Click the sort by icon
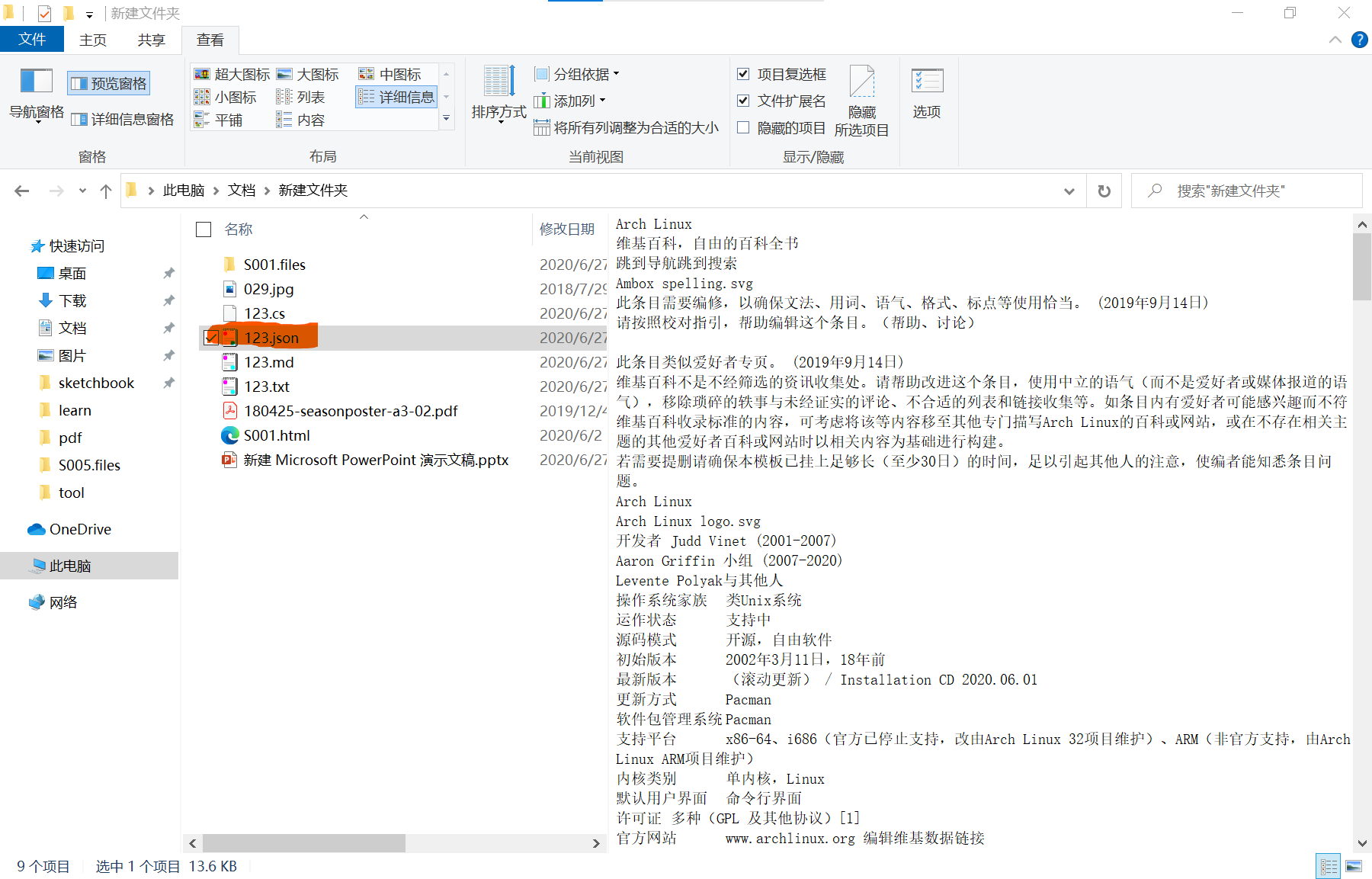This screenshot has height=879, width=1372. pos(498,82)
